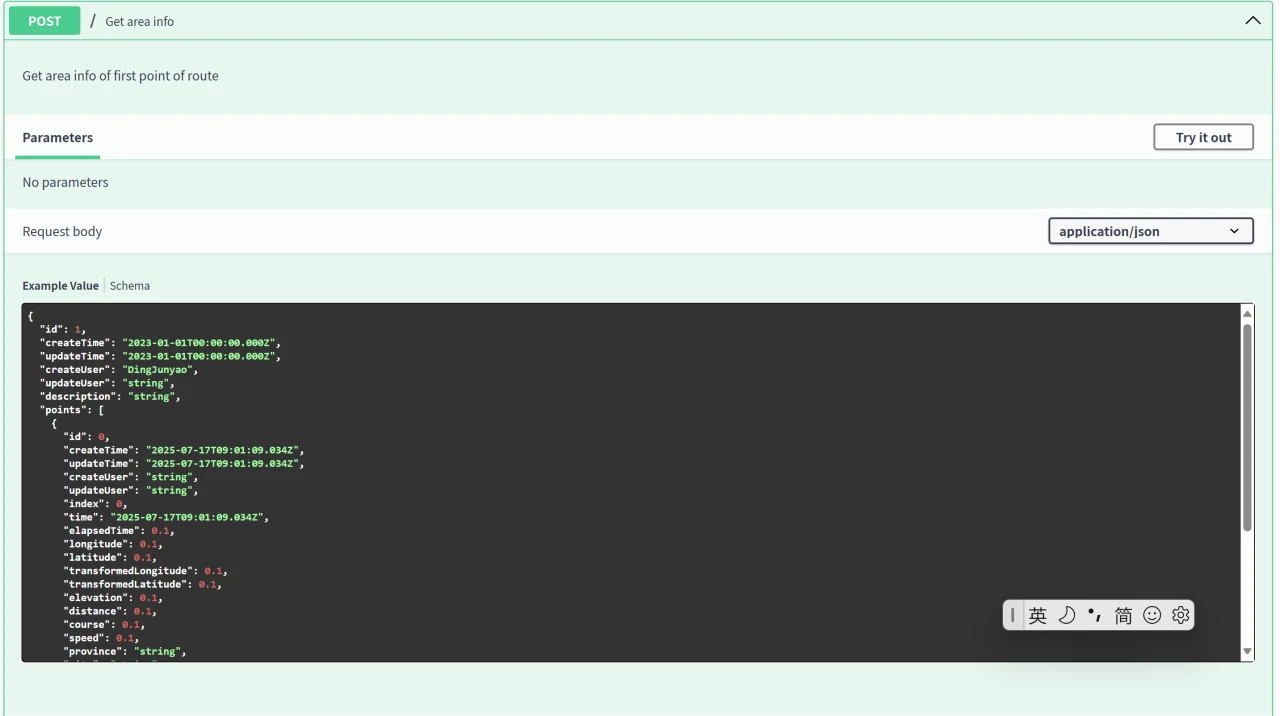Switch to the Schema tab
The image size is (1280, 716).
pyautogui.click(x=130, y=286)
